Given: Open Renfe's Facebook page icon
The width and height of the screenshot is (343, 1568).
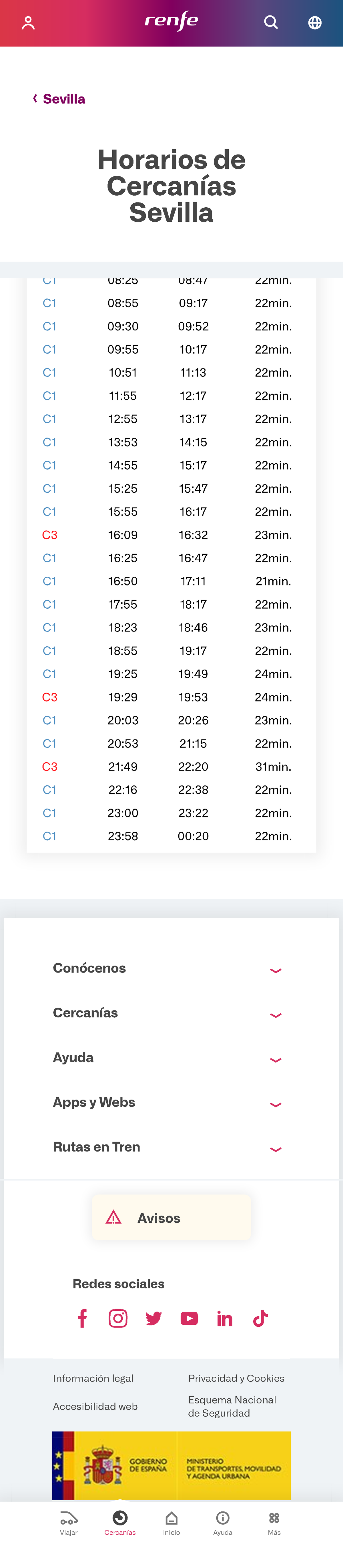Looking at the screenshot, I should pos(82,1318).
